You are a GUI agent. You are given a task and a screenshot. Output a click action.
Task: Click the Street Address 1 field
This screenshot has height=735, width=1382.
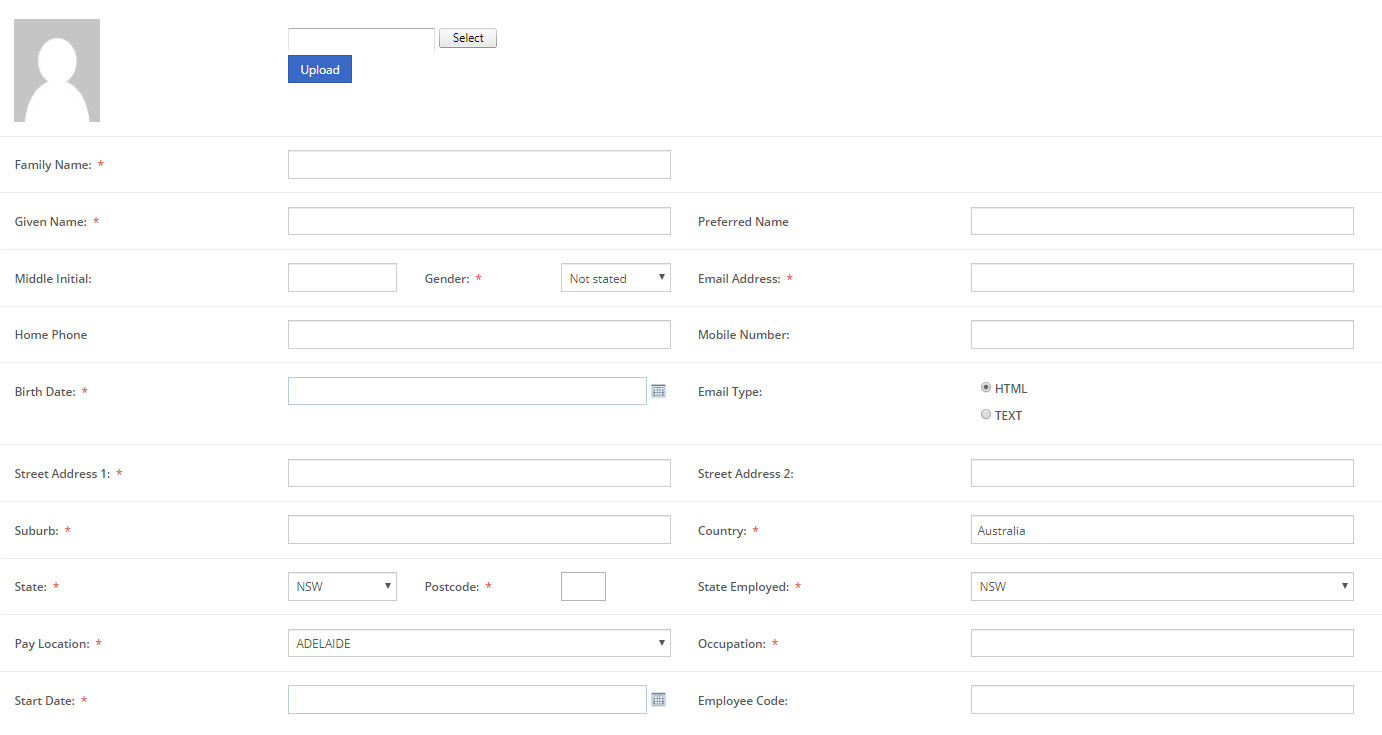click(479, 473)
